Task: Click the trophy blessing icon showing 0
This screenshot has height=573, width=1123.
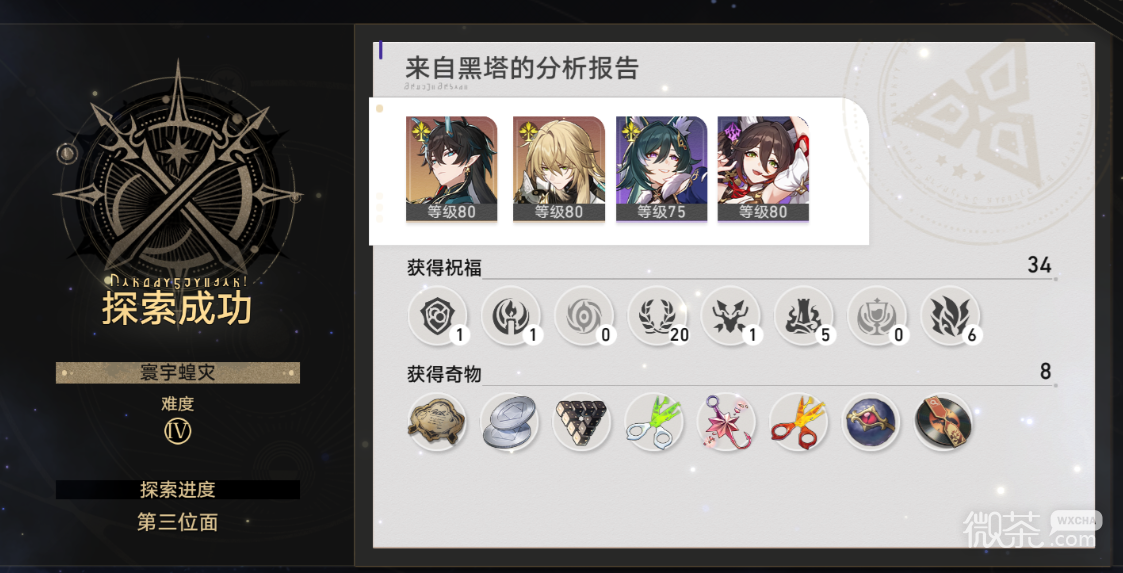Action: (x=877, y=316)
